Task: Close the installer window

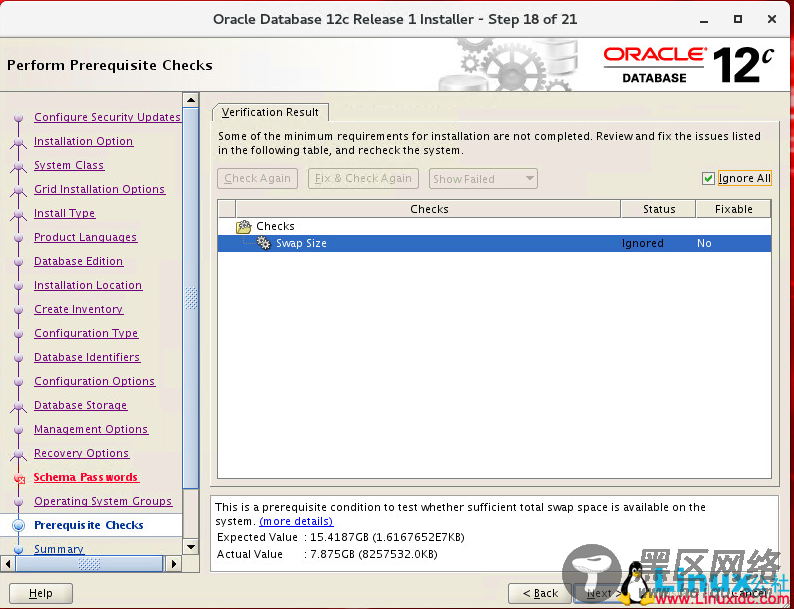Action: click(x=772, y=19)
